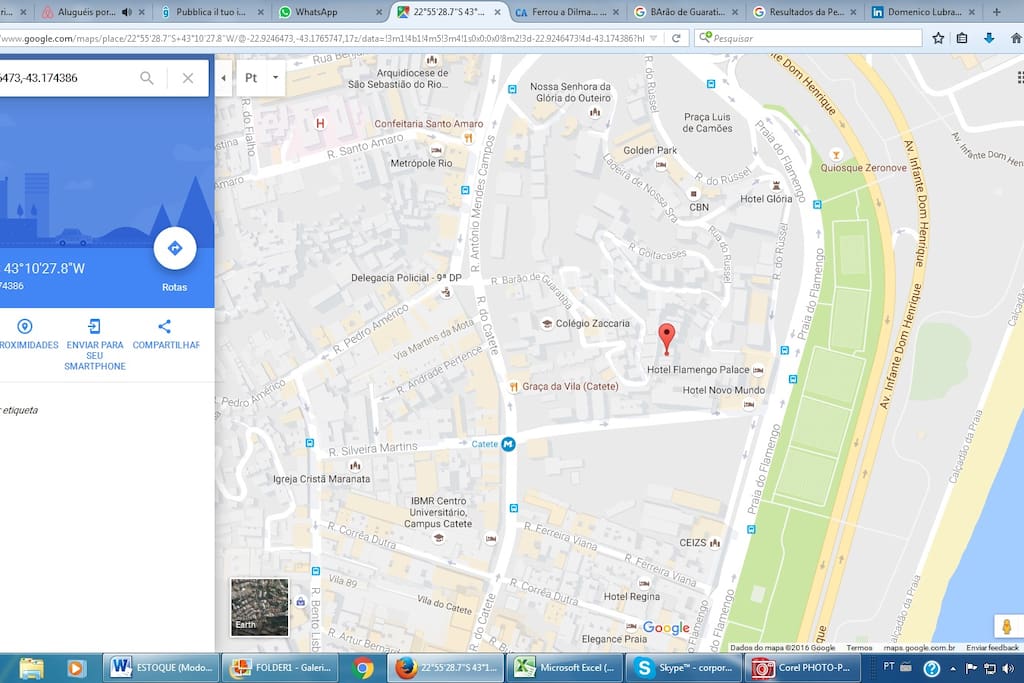
Task: Bookmark this page with the star
Action: point(938,39)
